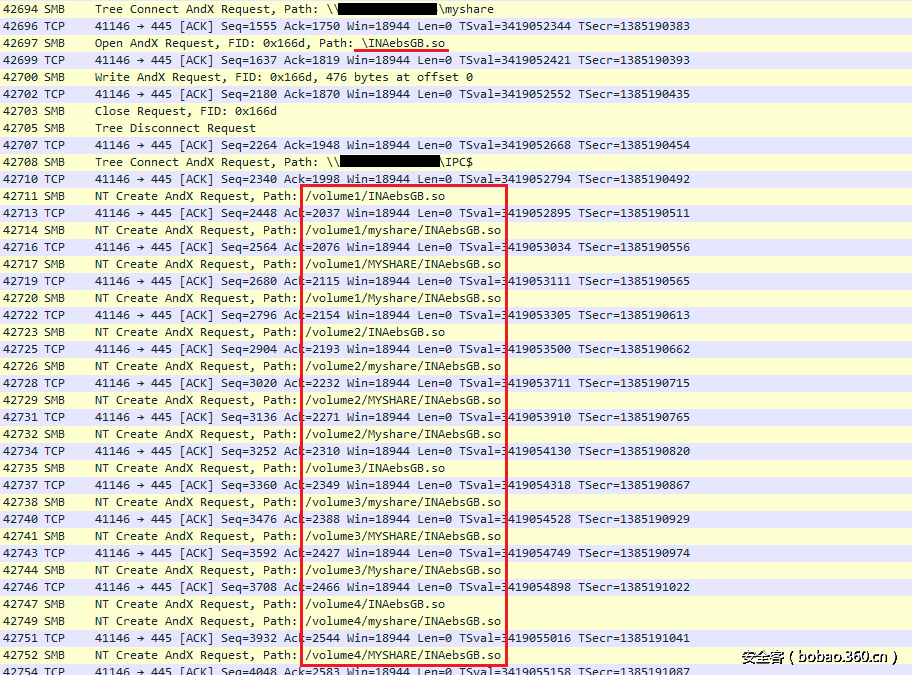
Task: Select packet 42732 path /volume2/Myshare/INAebsGB.so
Action: pos(456,434)
